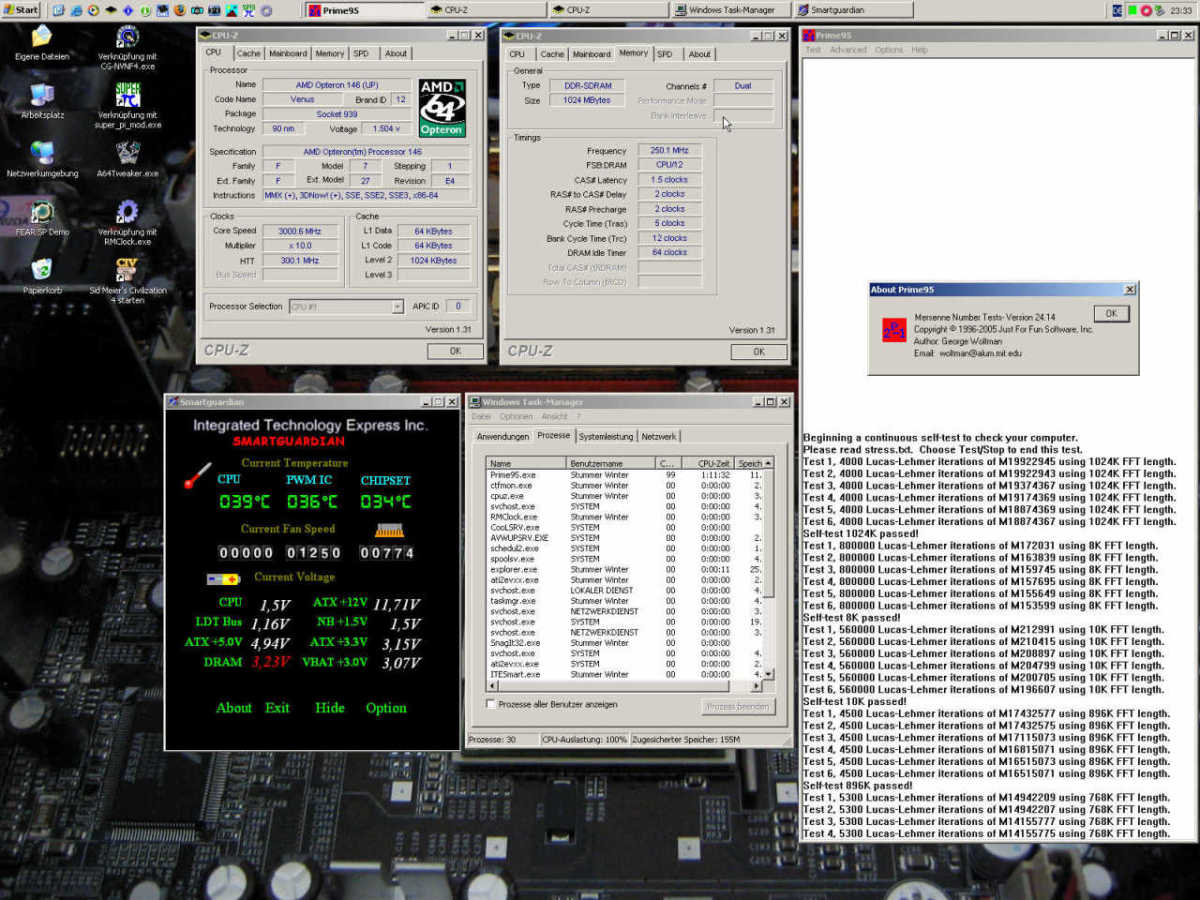Click the green square system tray icon
Screen dimensions: 1200x900
1132,10
